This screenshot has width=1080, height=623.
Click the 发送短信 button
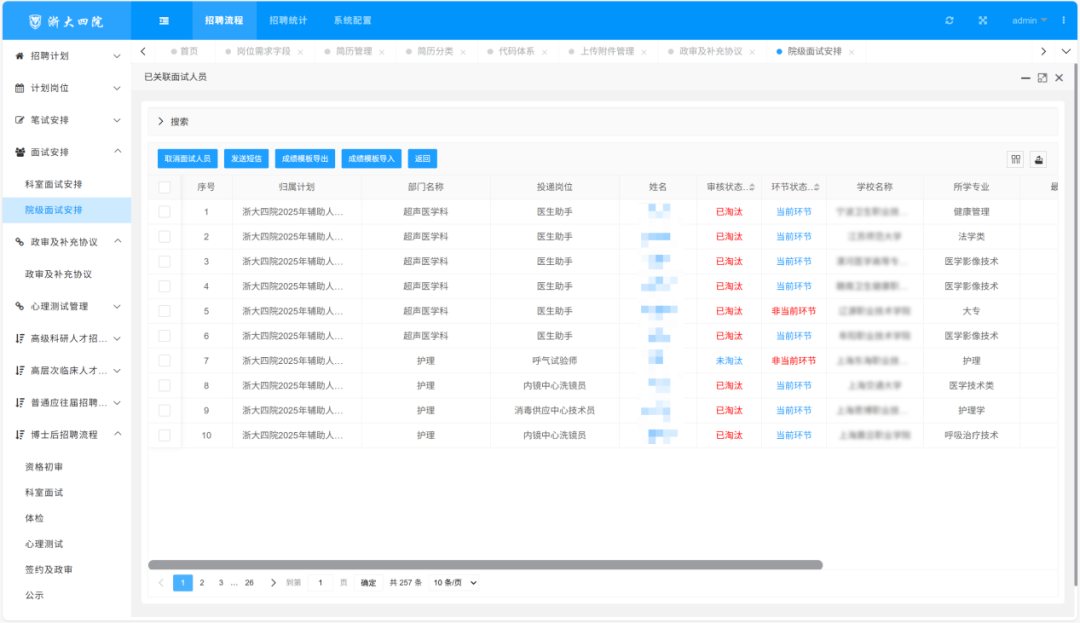point(246,159)
